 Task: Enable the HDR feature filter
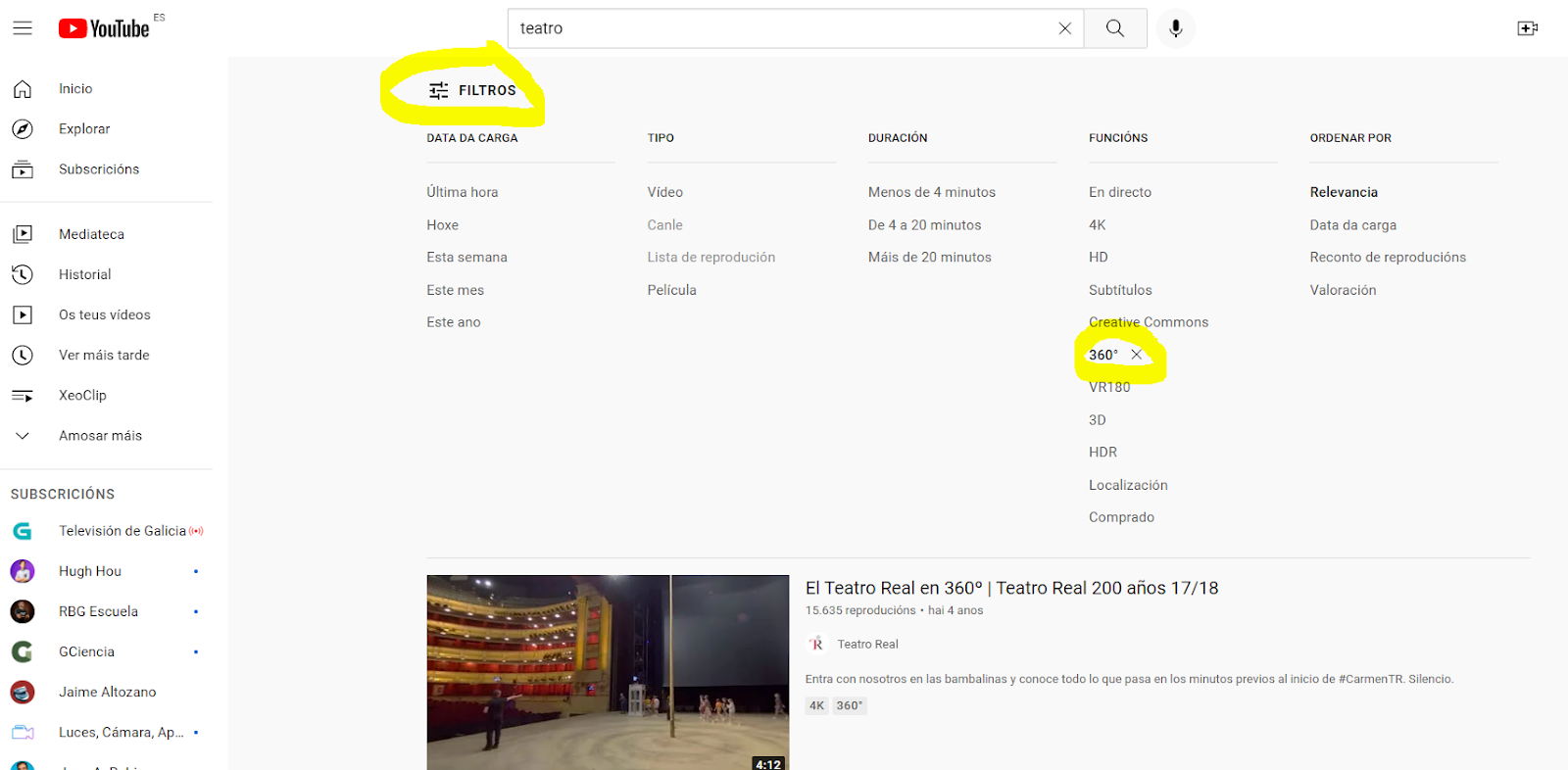click(1103, 453)
